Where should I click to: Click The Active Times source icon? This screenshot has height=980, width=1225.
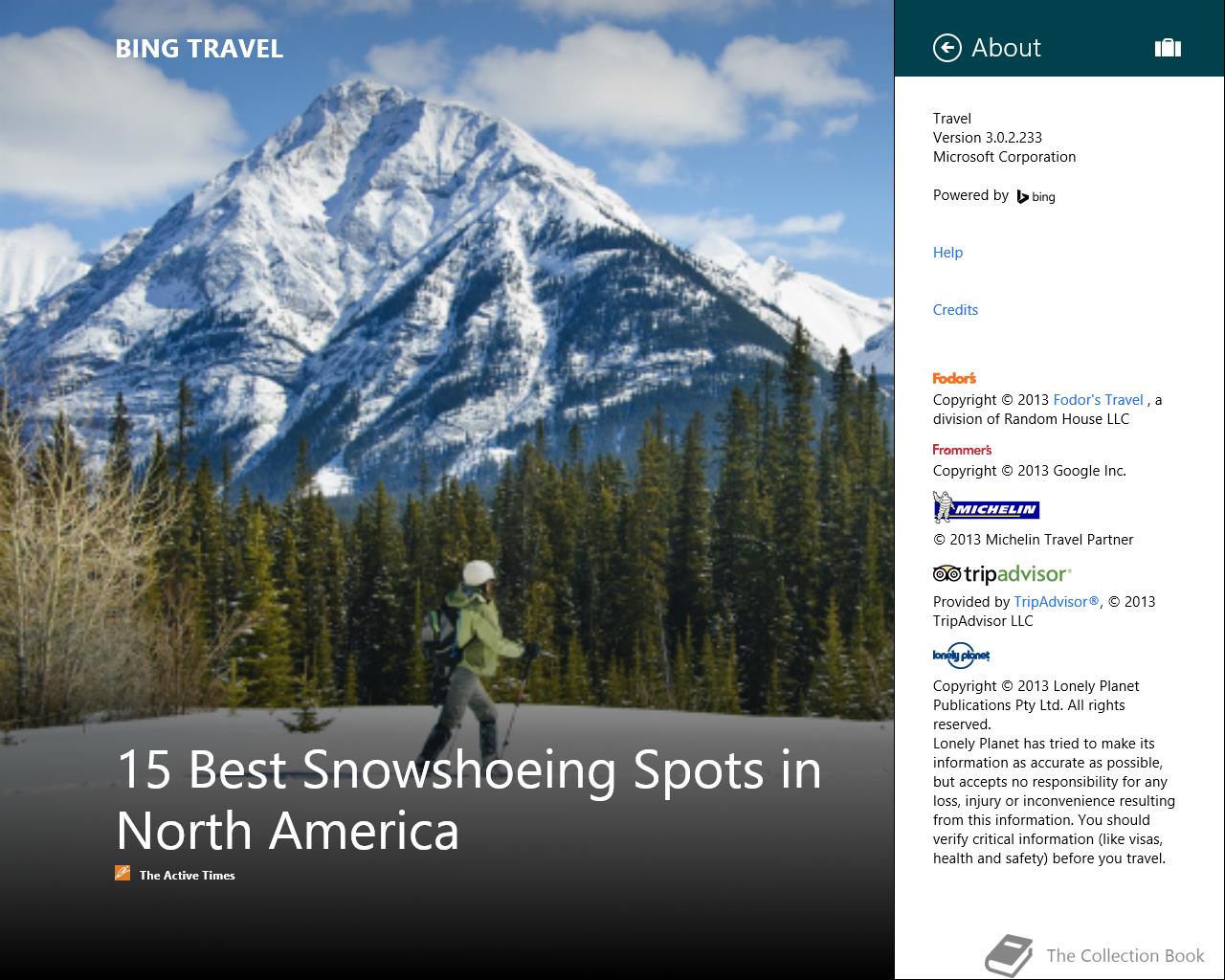tap(122, 872)
